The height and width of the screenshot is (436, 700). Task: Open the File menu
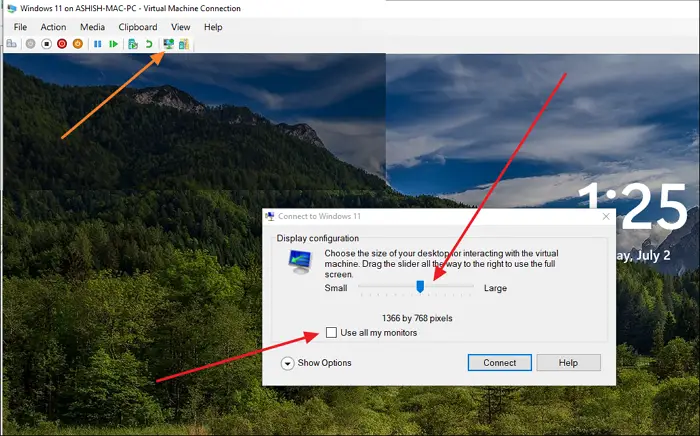[x=20, y=27]
